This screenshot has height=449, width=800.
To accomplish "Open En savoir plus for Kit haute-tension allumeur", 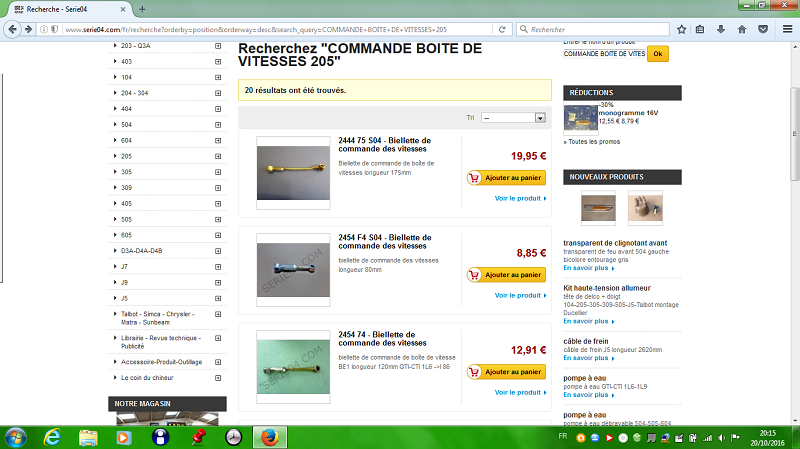I will click(x=588, y=321).
